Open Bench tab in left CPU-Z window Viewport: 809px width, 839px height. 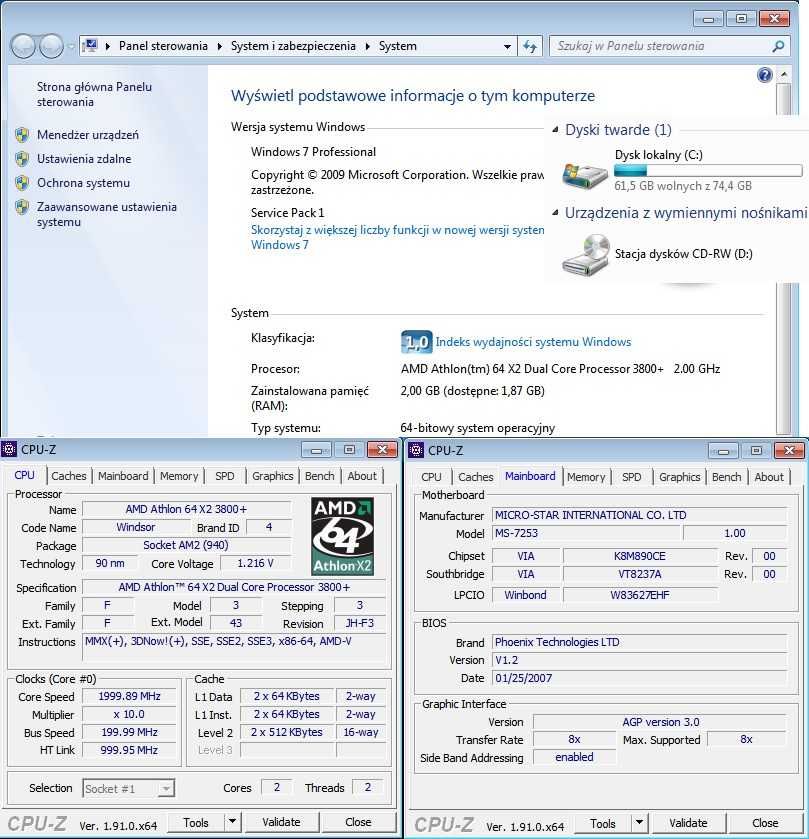pyautogui.click(x=319, y=476)
